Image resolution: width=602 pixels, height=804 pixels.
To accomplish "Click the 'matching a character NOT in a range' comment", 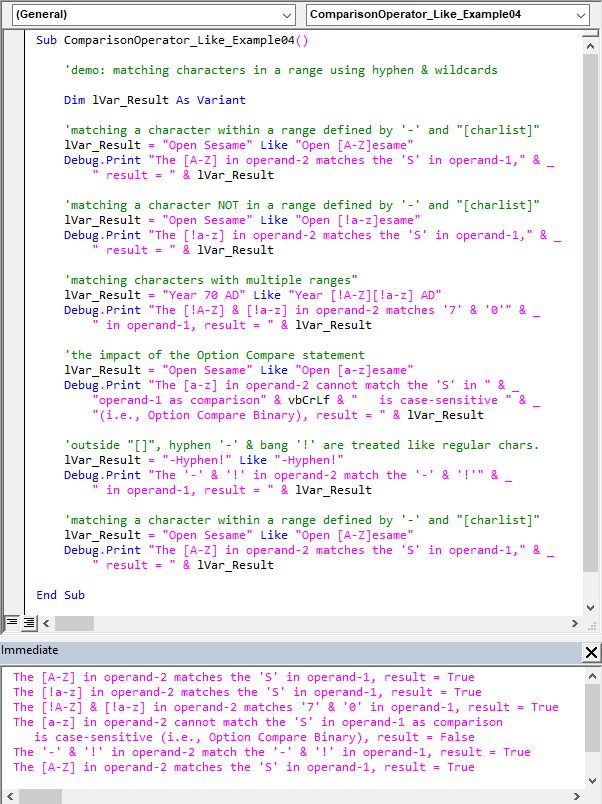I will point(302,206).
